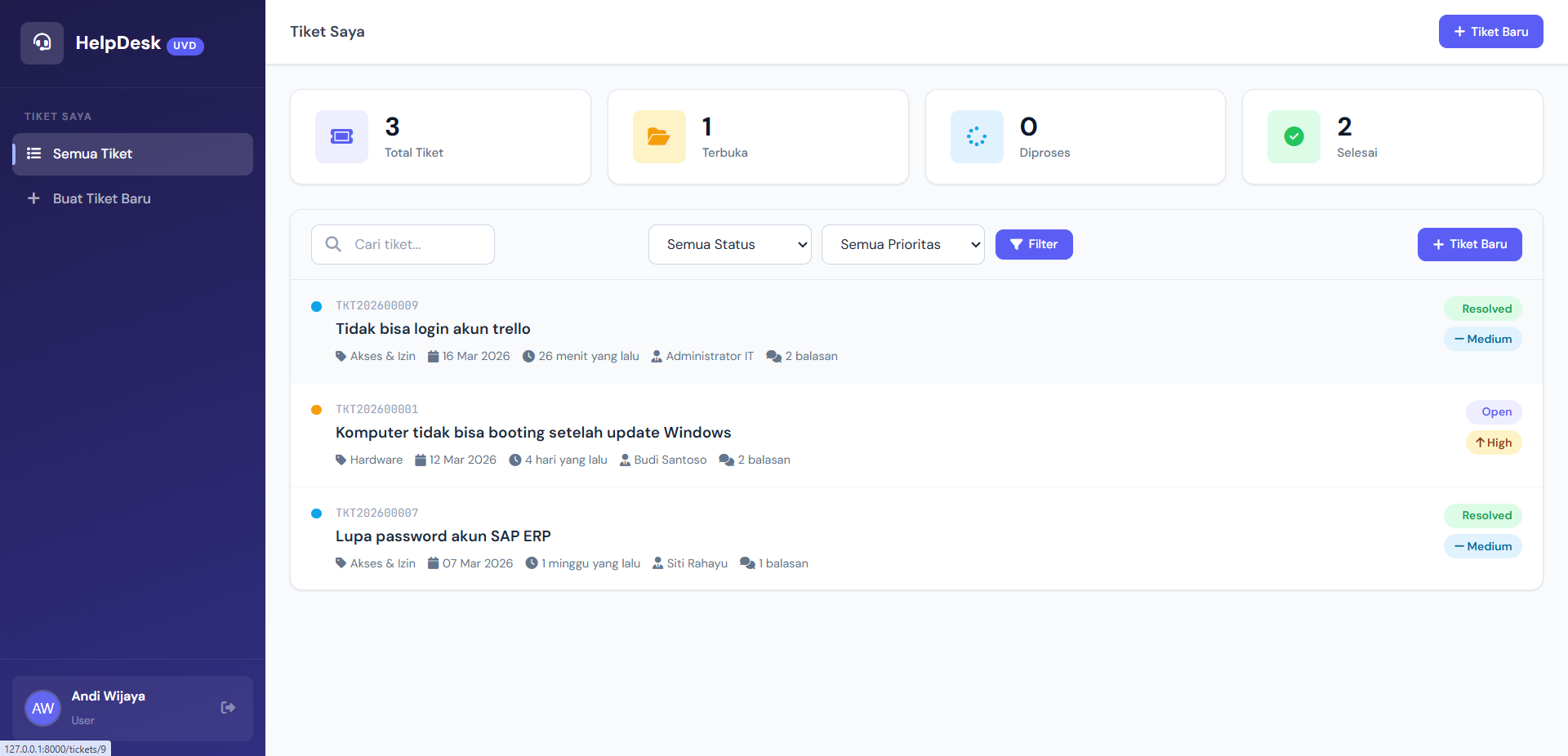The height and width of the screenshot is (756, 1568).
Task: Expand the Semua Prioritas dropdown
Action: click(x=902, y=244)
